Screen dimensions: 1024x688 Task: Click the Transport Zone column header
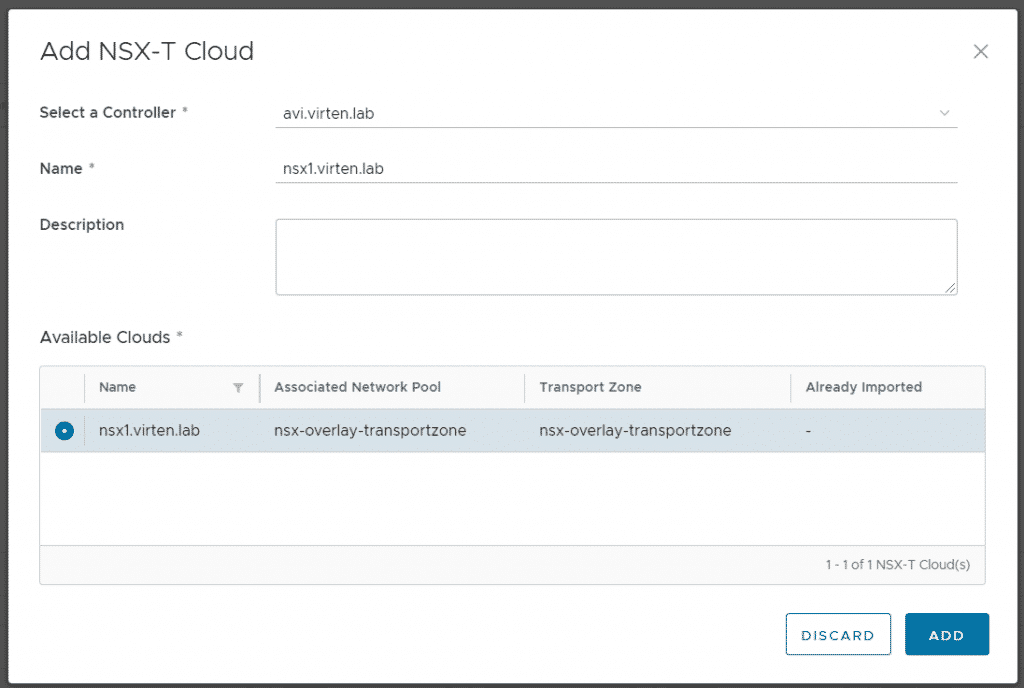590,387
